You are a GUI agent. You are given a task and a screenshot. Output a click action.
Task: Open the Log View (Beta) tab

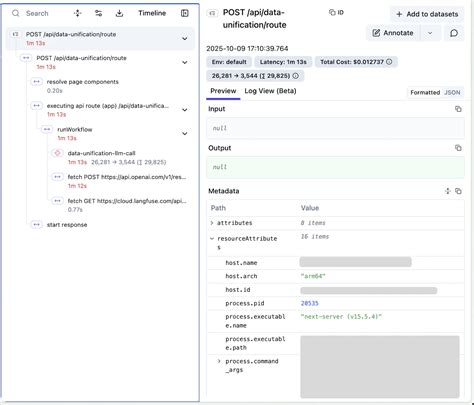[x=270, y=91]
